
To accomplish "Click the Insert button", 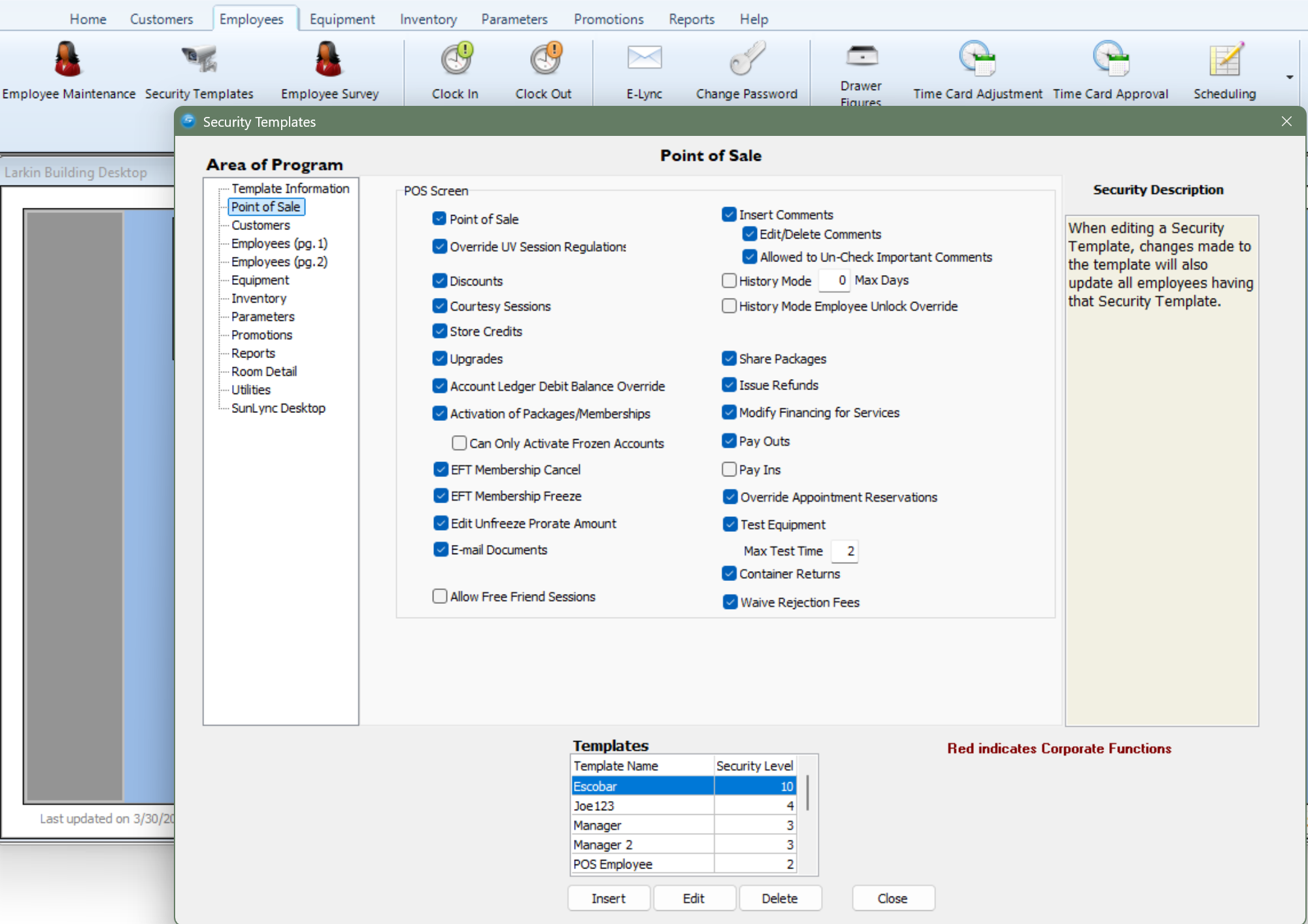I will (x=609, y=899).
